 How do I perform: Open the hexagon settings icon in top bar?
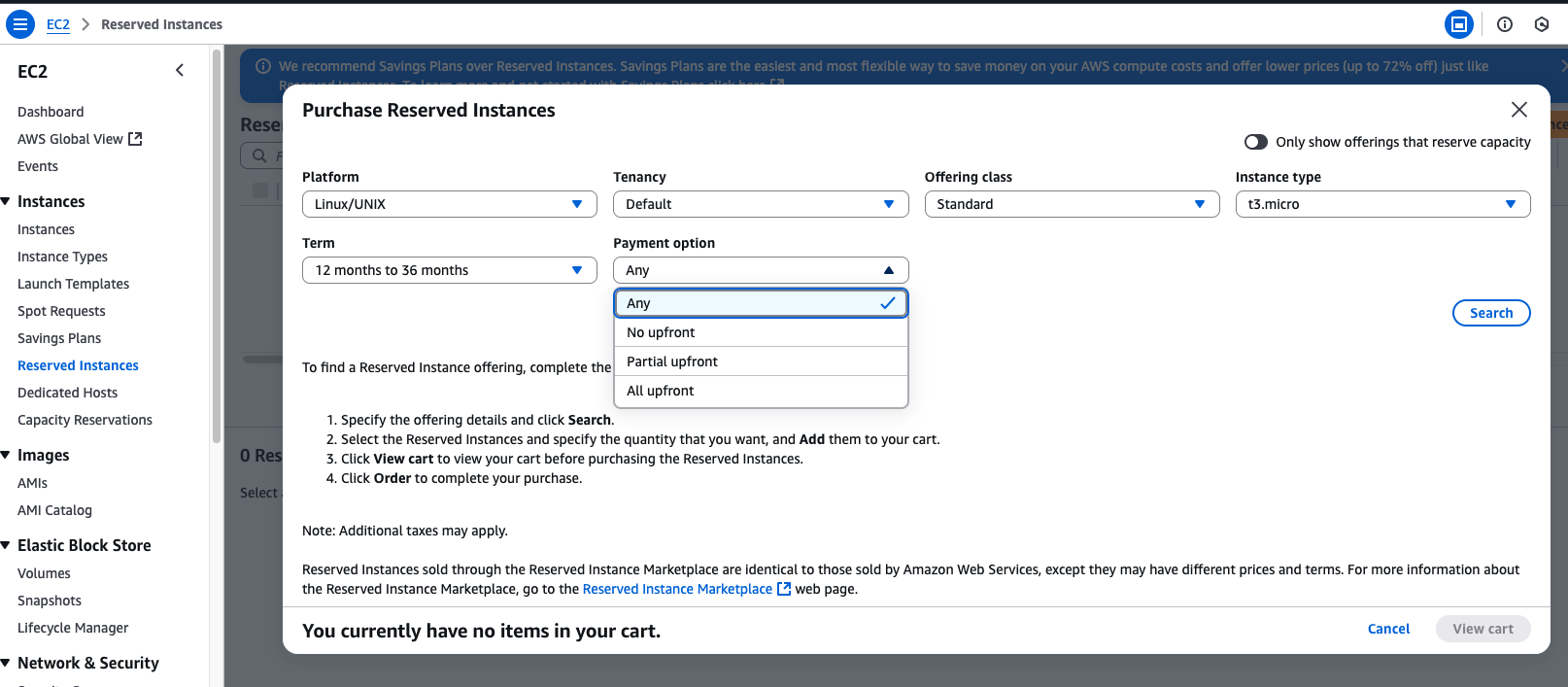click(x=1542, y=24)
